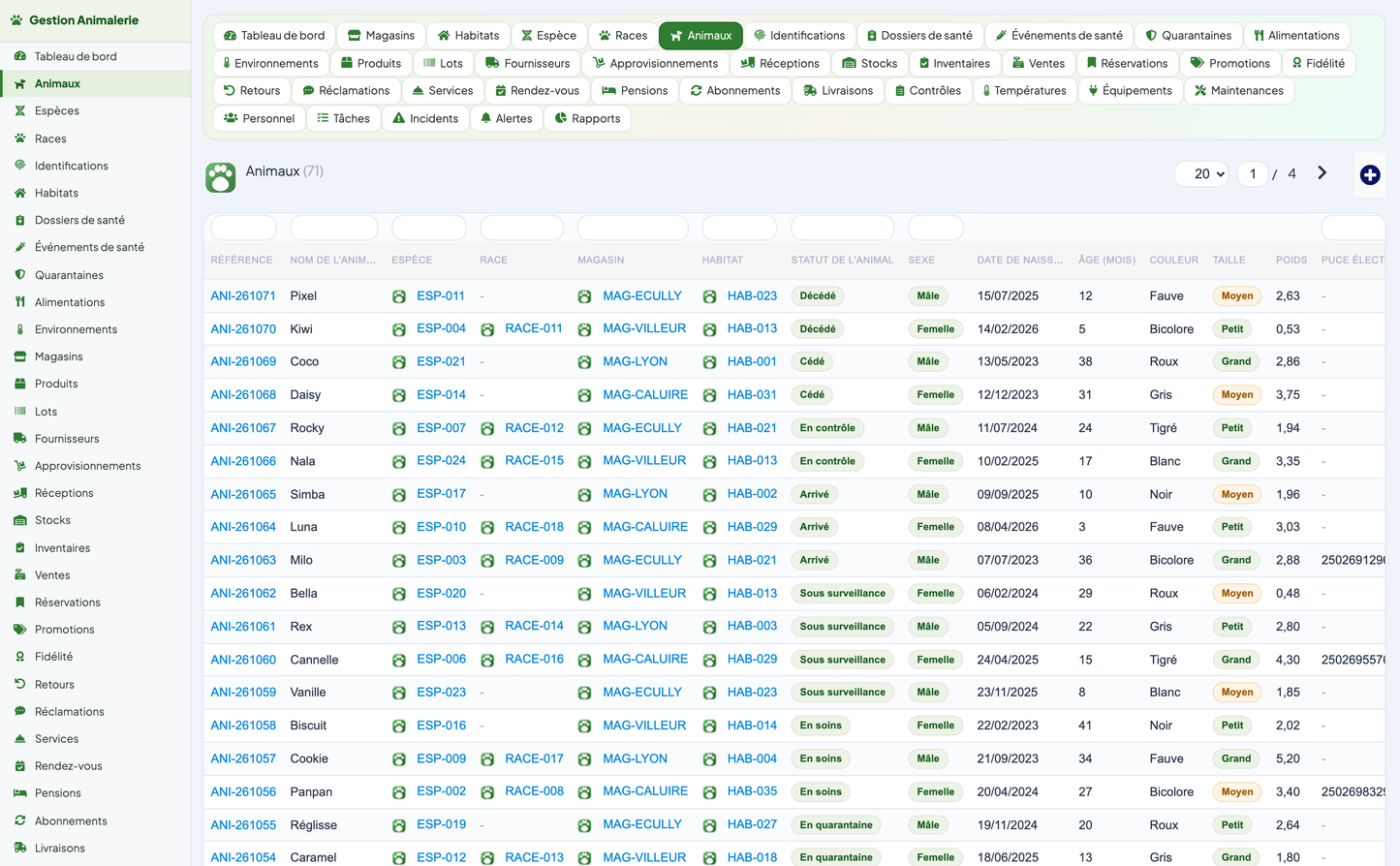The height and width of the screenshot is (866, 1400).
Task: Click the page number input field
Action: [1253, 174]
